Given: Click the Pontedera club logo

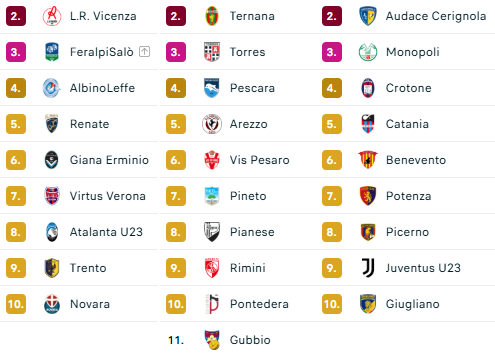Looking at the screenshot, I should (212, 304).
